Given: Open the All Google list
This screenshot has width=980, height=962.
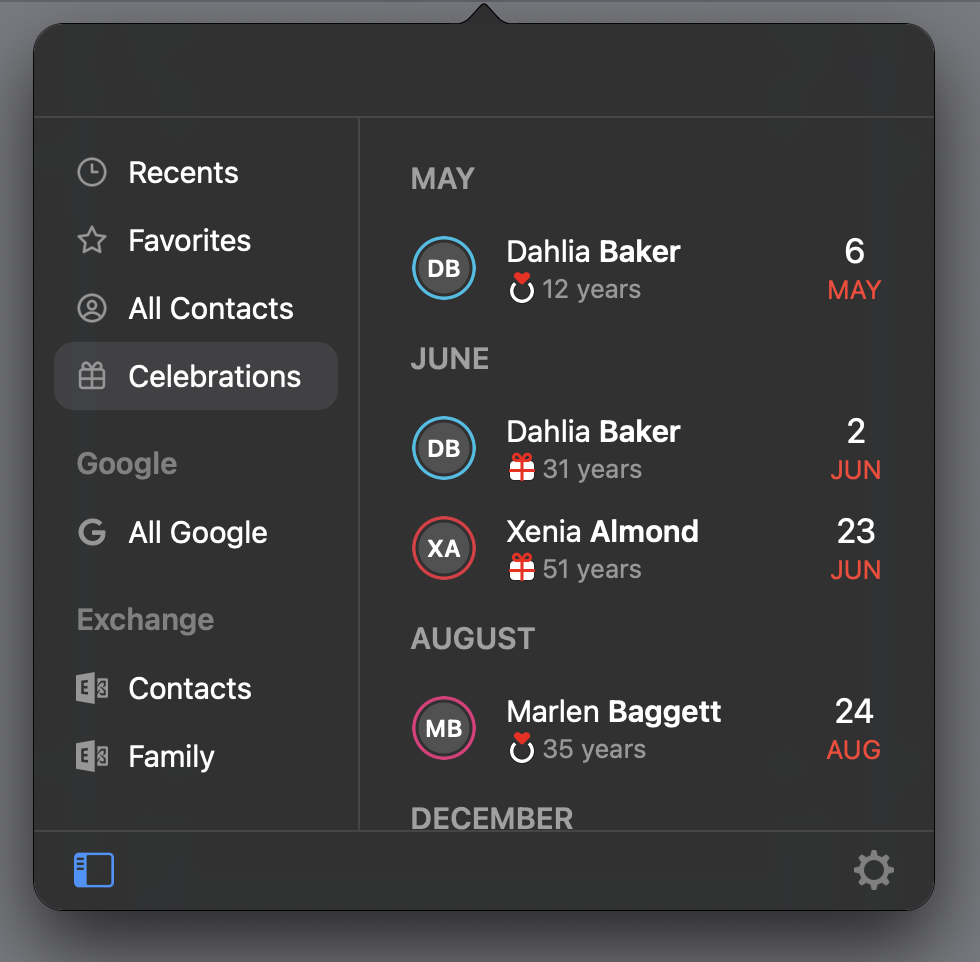Looking at the screenshot, I should tap(196, 533).
